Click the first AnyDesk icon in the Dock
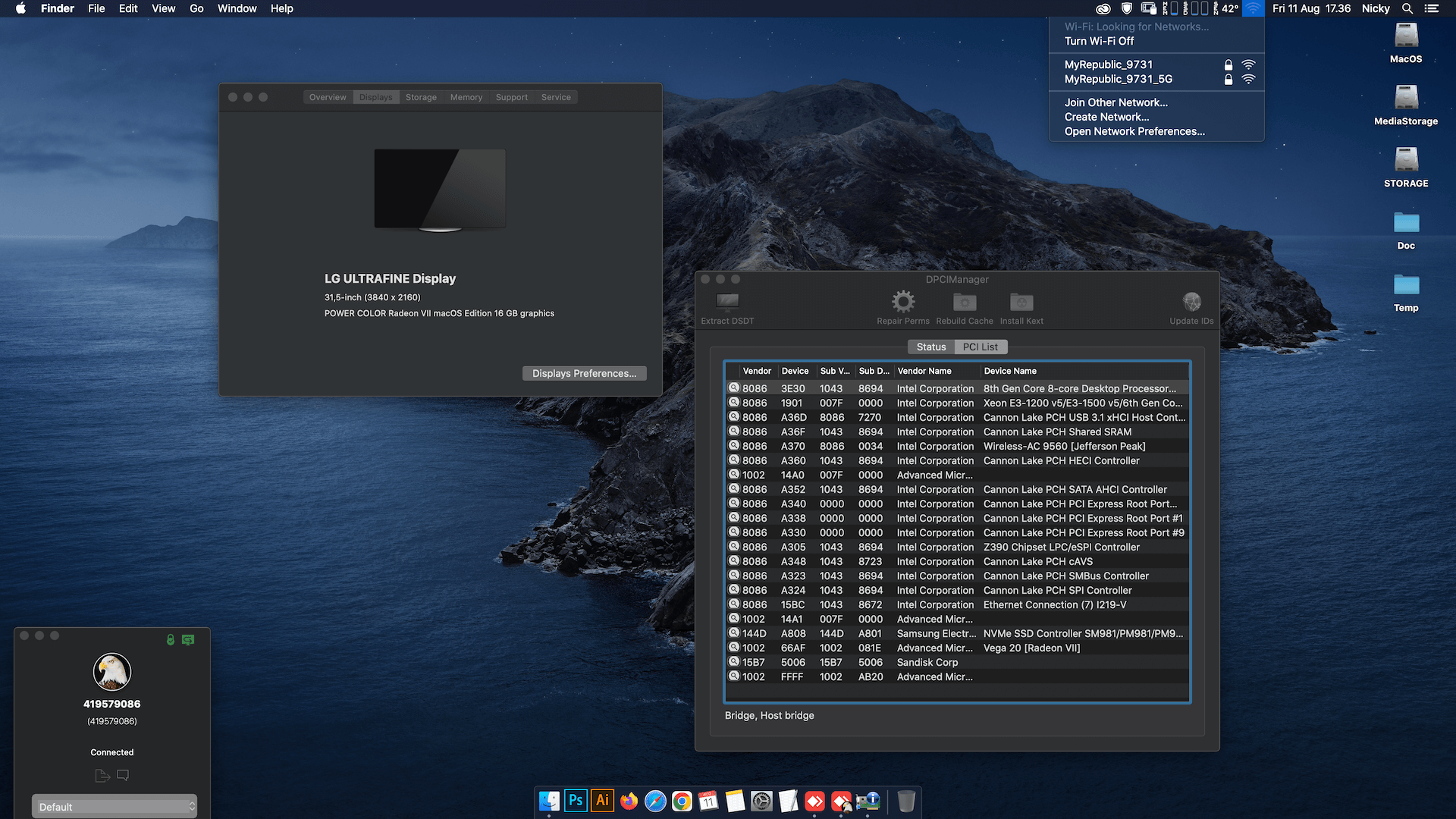This screenshot has width=1456, height=819. (814, 801)
